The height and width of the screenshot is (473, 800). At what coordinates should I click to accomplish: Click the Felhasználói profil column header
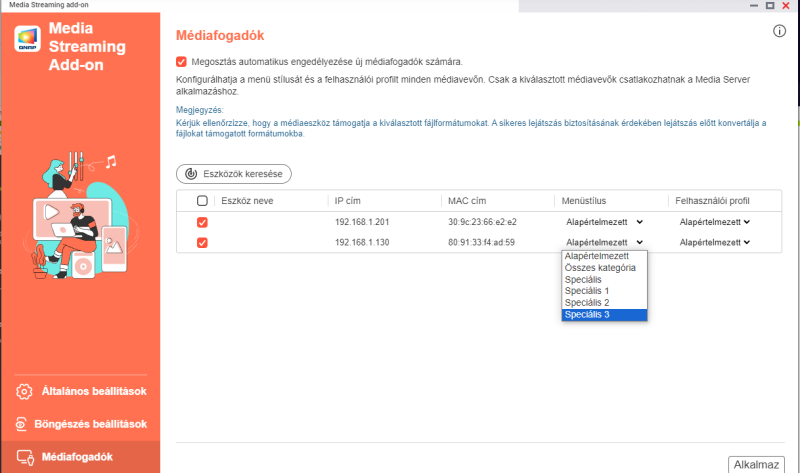tap(712, 201)
